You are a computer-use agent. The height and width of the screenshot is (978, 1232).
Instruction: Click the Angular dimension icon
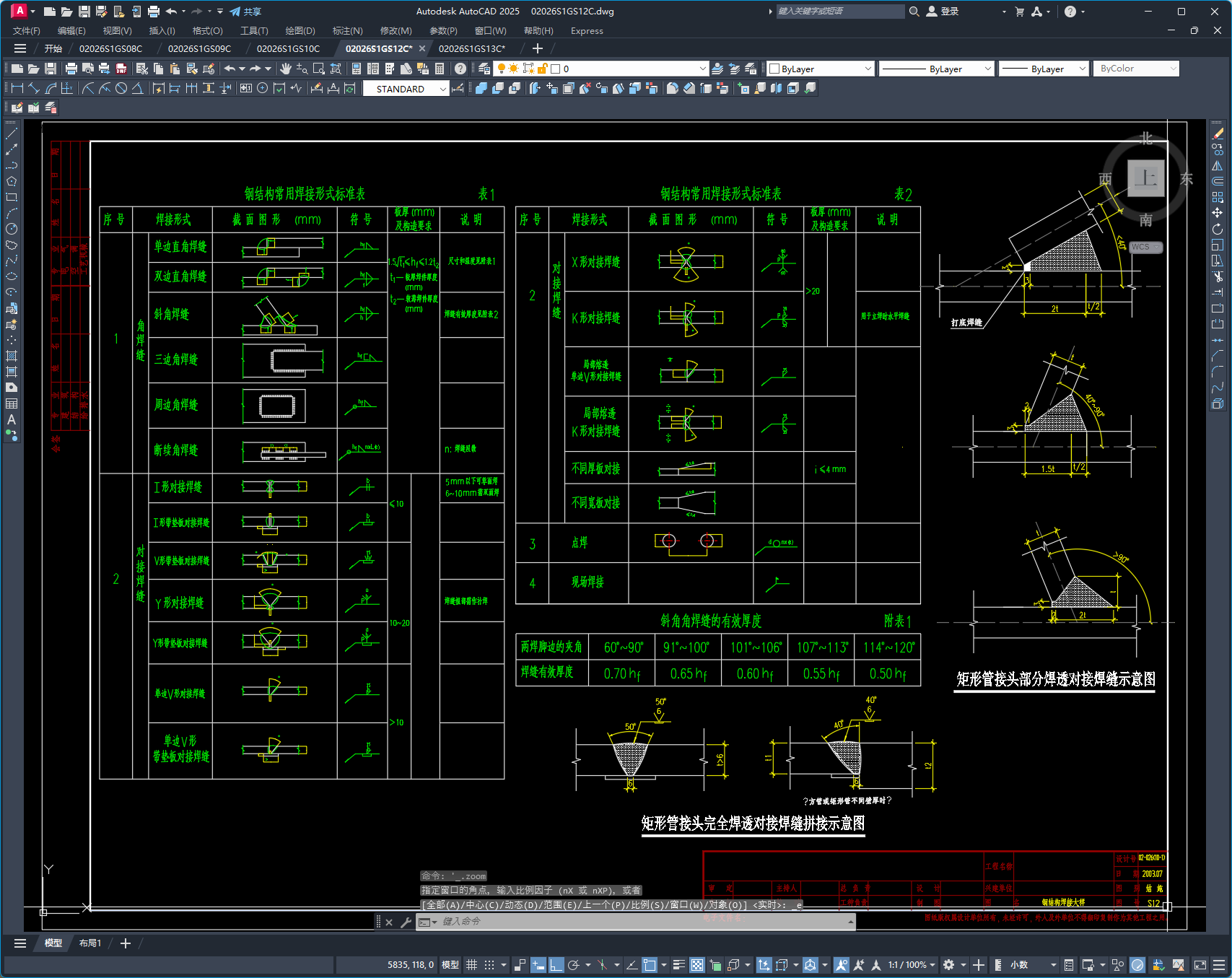[x=137, y=88]
